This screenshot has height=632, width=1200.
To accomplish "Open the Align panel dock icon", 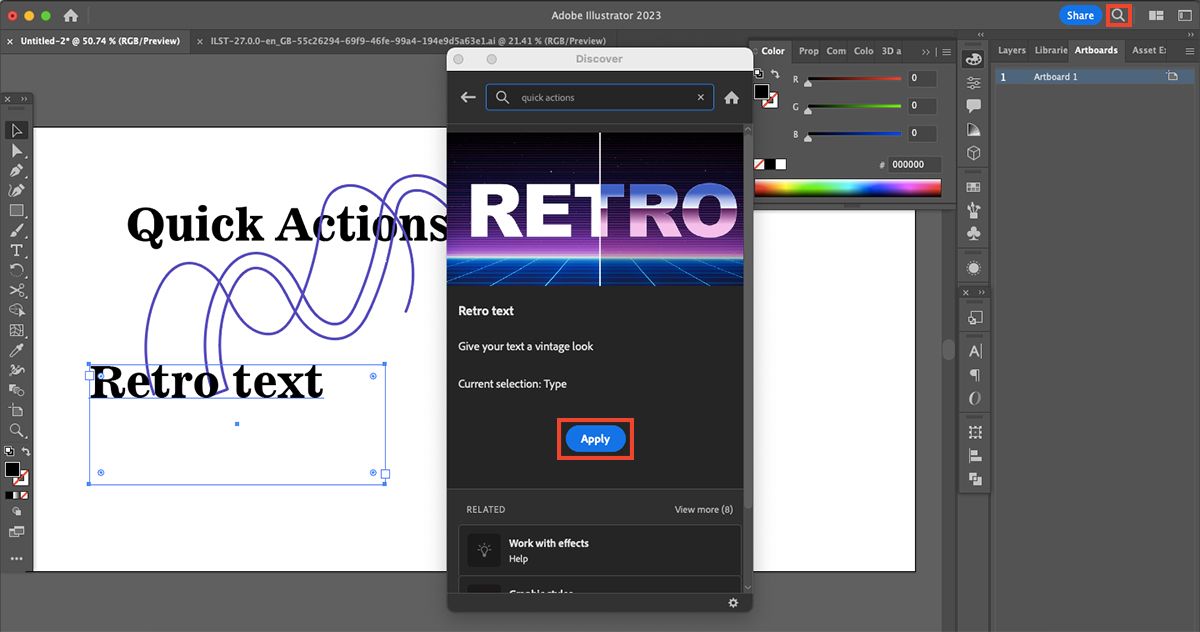I will point(975,455).
